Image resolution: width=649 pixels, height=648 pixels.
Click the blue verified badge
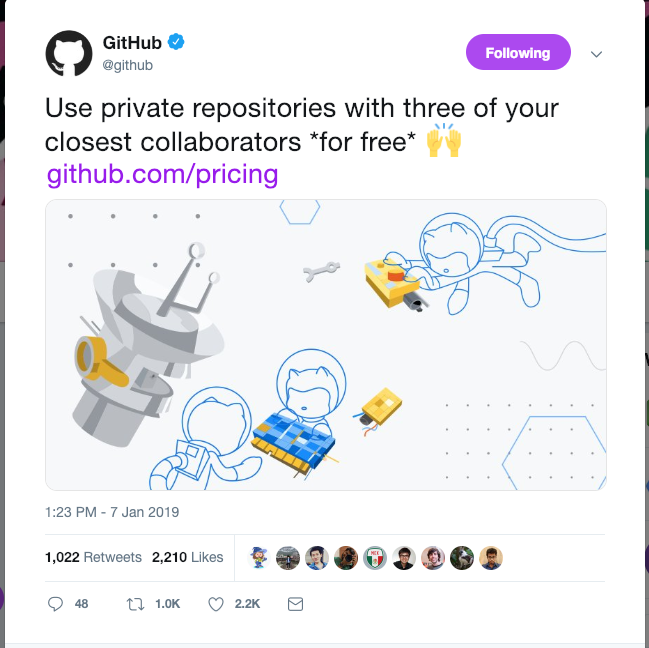pyautogui.click(x=176, y=42)
